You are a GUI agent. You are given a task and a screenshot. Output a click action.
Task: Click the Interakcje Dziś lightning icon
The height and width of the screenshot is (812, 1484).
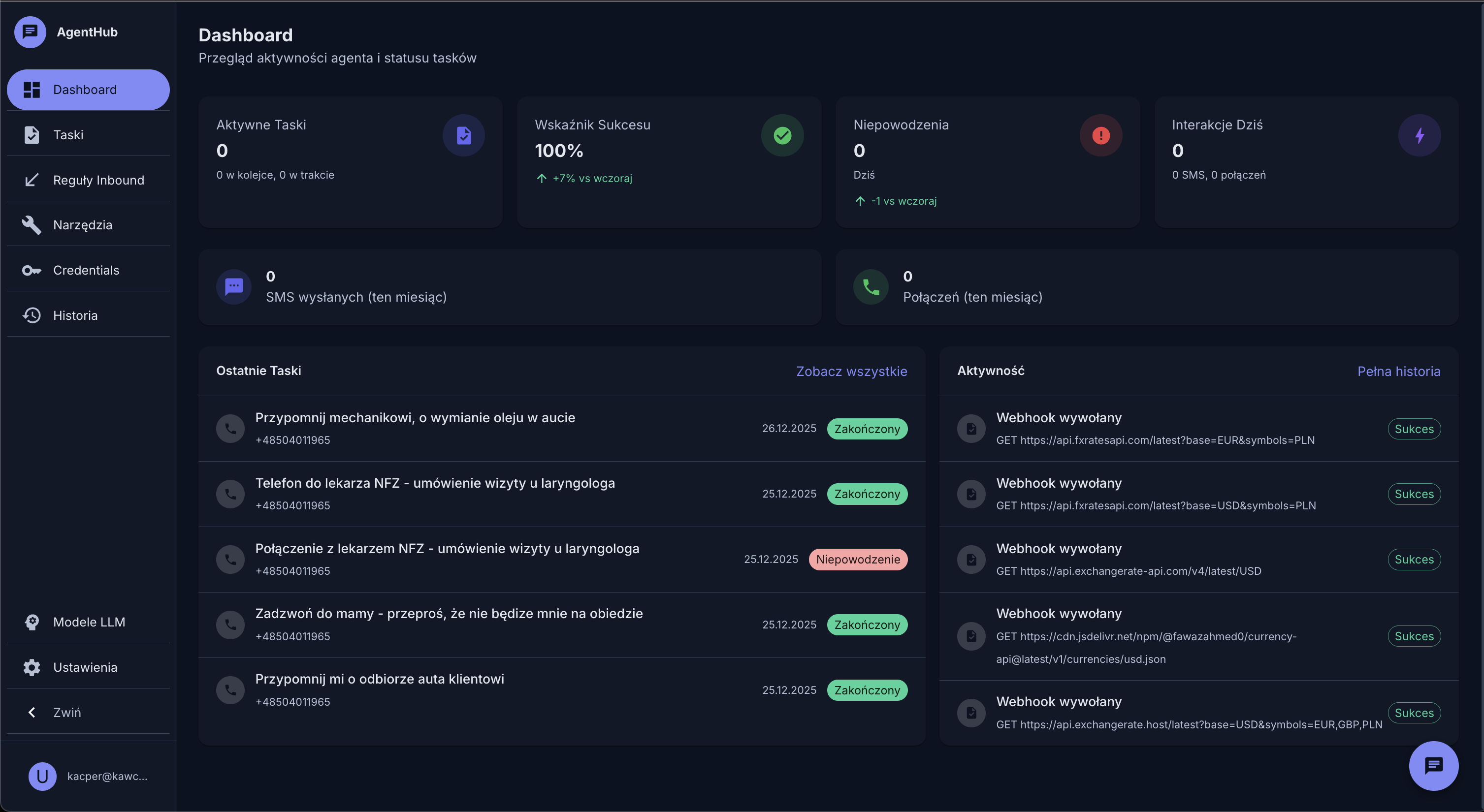click(x=1419, y=135)
